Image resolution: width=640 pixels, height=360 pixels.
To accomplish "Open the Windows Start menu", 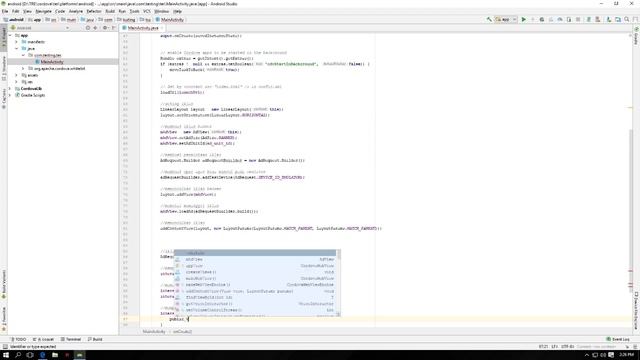I will click(6, 355).
